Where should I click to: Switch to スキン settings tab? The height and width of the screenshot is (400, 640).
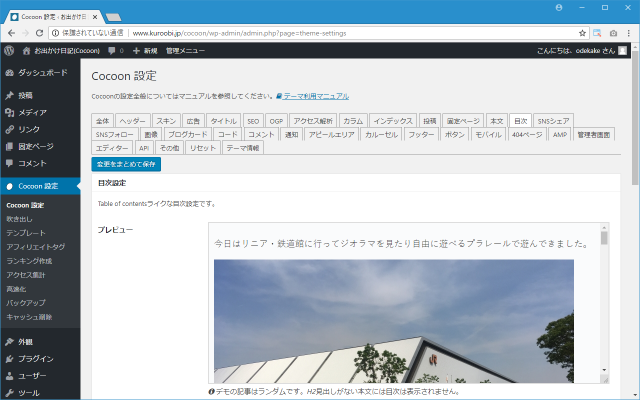(x=166, y=121)
